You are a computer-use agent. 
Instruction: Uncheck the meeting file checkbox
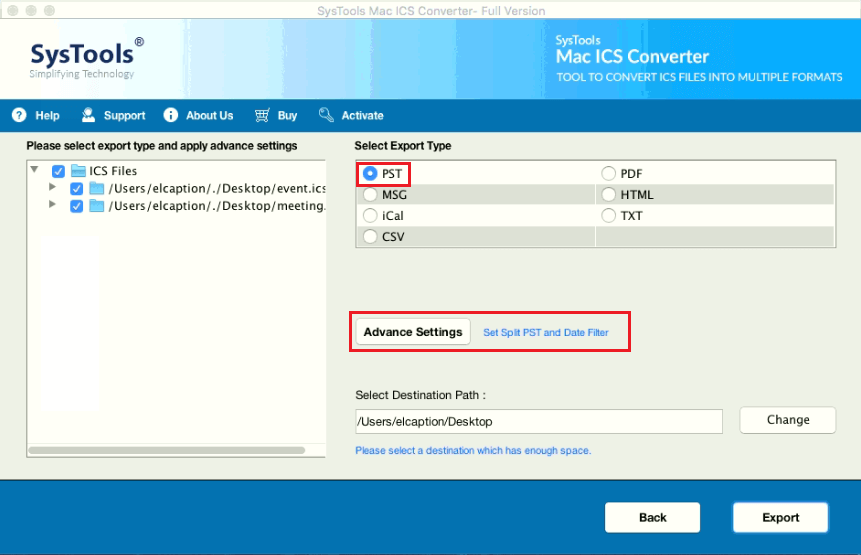[76, 206]
